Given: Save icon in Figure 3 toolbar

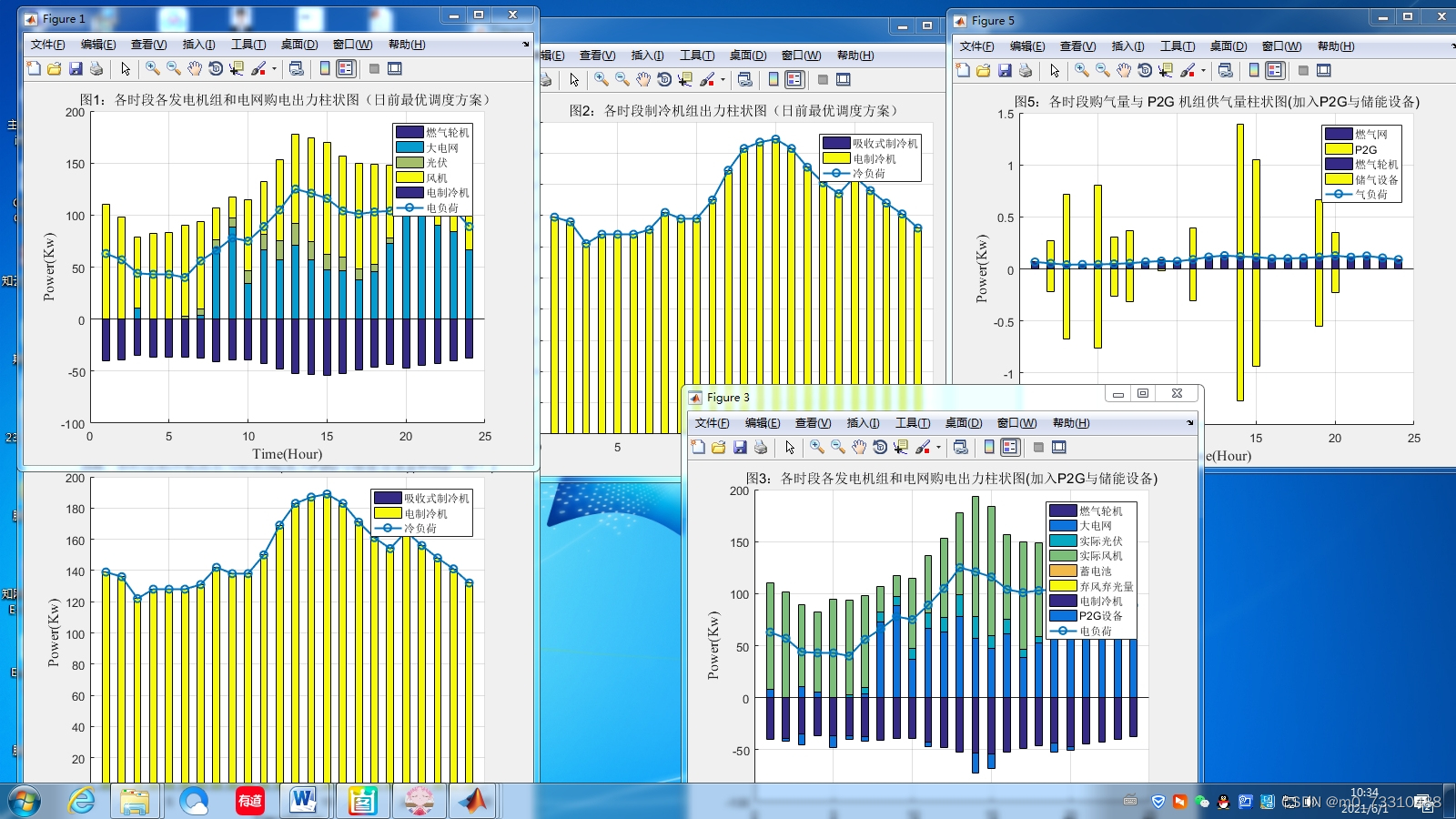Looking at the screenshot, I should click(x=740, y=447).
